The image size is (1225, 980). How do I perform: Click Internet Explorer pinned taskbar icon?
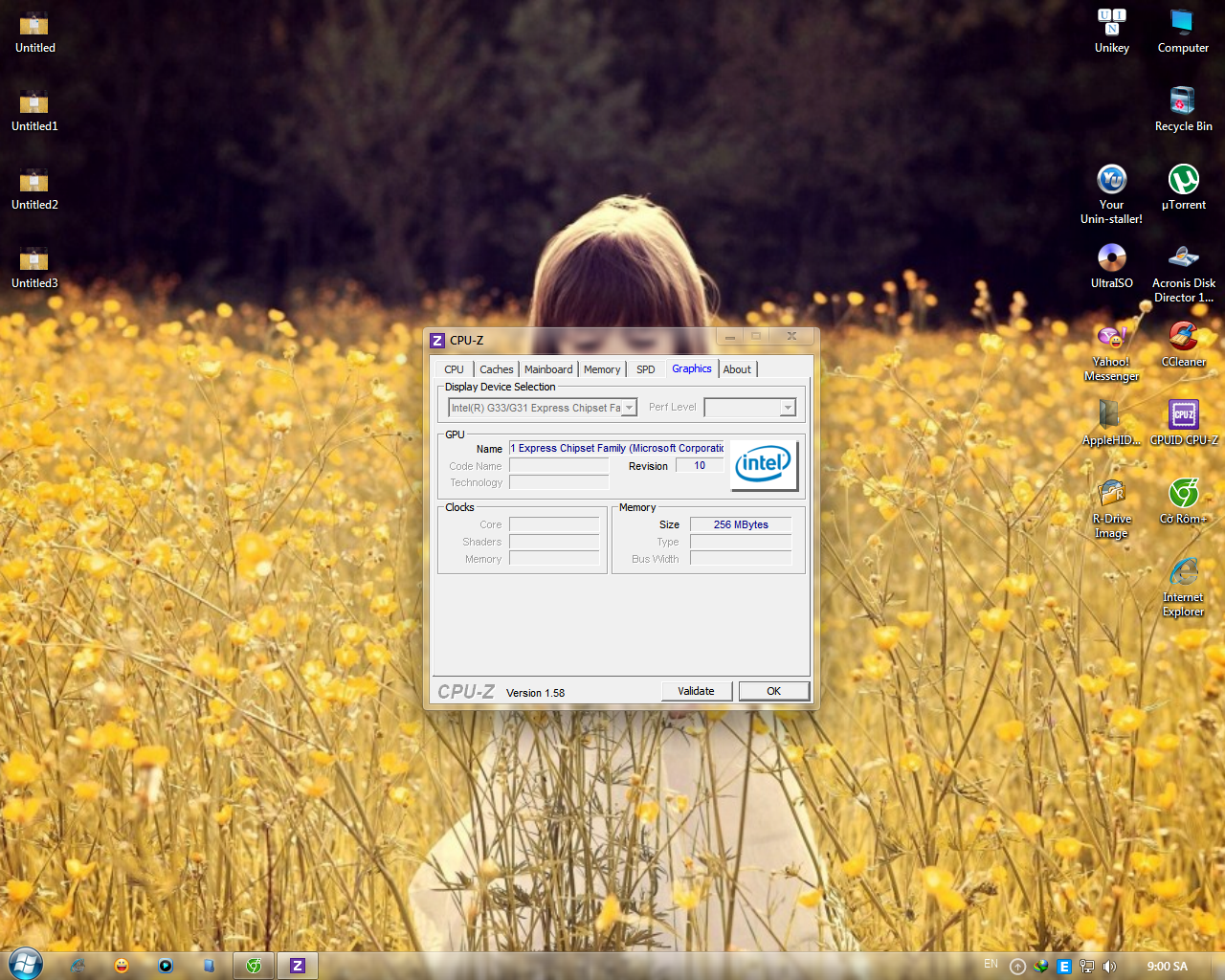78,966
